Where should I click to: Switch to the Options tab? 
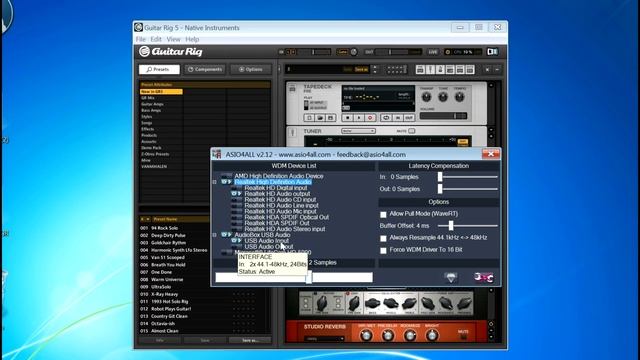tap(251, 69)
